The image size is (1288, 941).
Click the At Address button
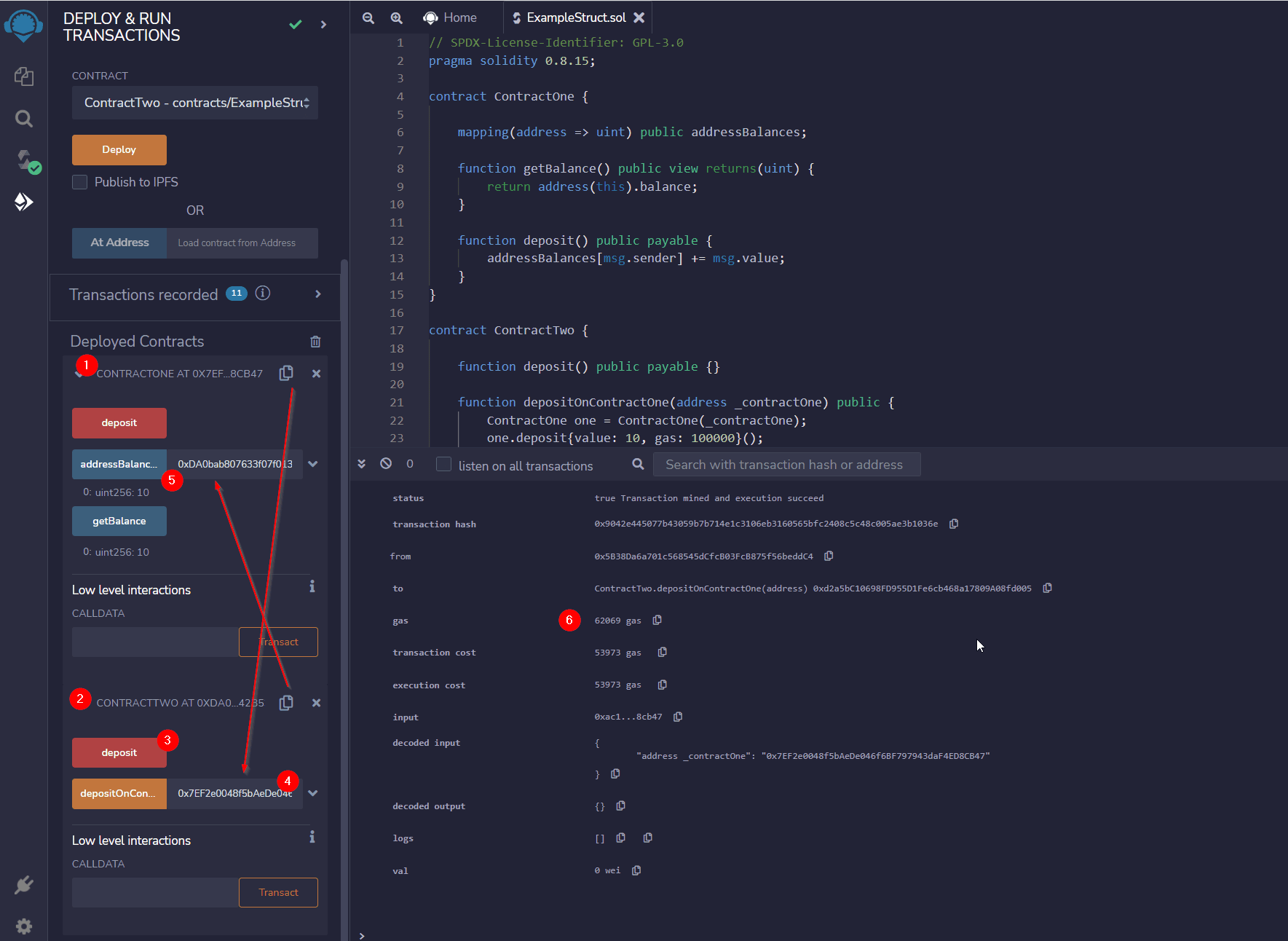pos(119,243)
